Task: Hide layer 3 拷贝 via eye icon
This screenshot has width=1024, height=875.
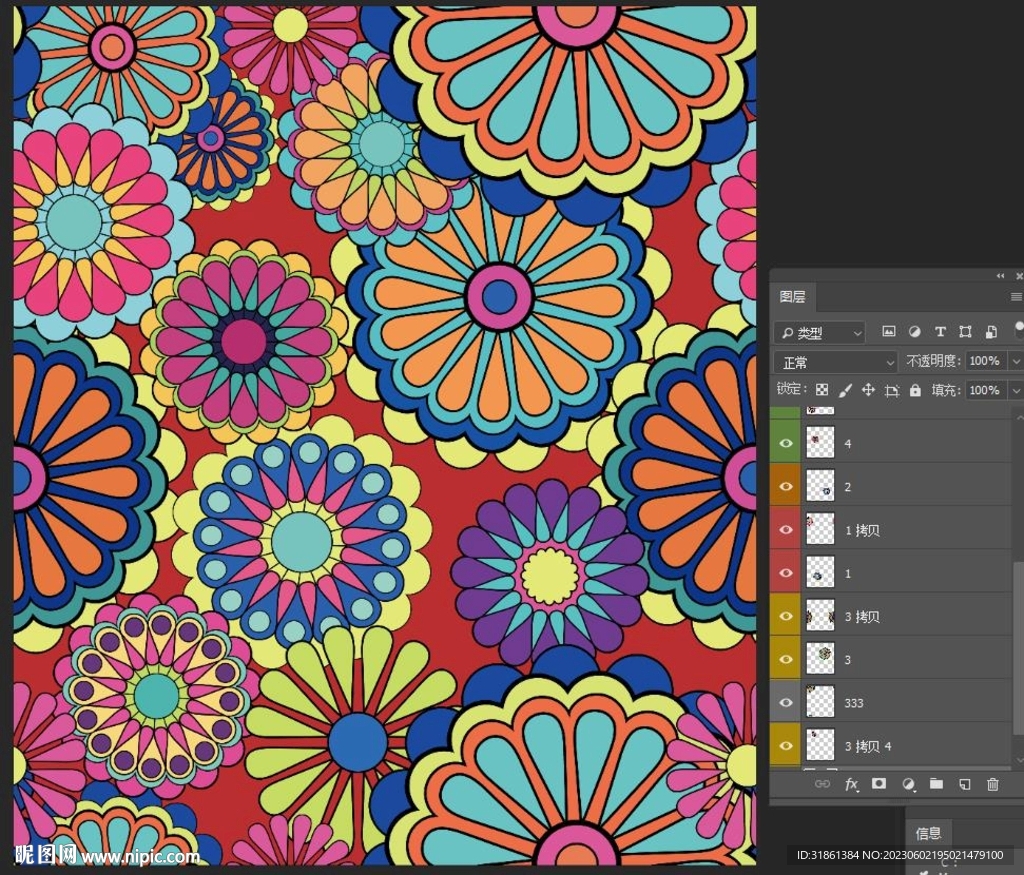Action: pos(786,616)
